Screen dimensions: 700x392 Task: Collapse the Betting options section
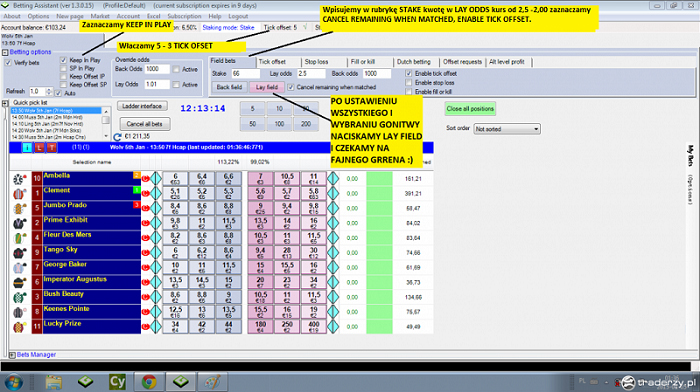5,52
